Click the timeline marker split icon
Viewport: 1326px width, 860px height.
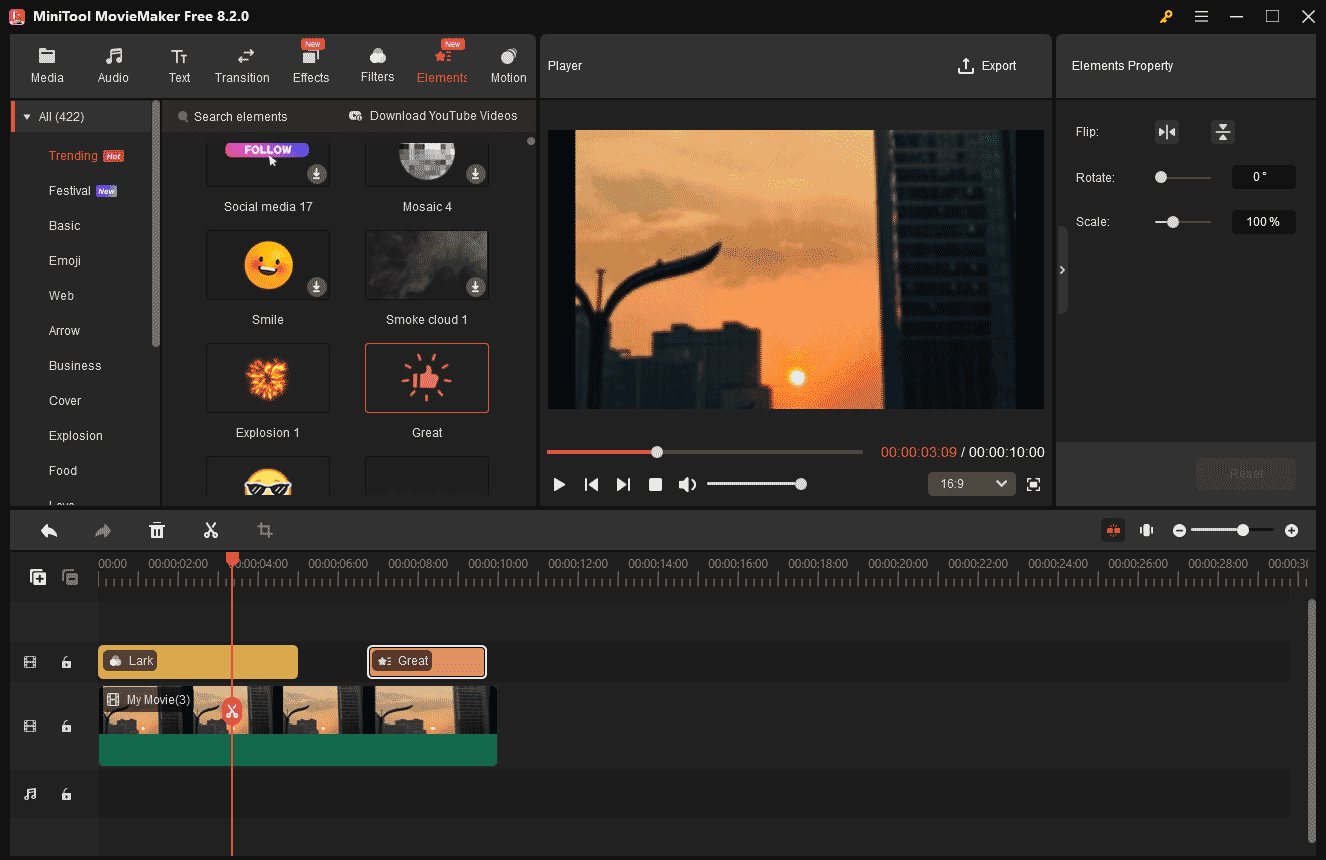[1146, 530]
